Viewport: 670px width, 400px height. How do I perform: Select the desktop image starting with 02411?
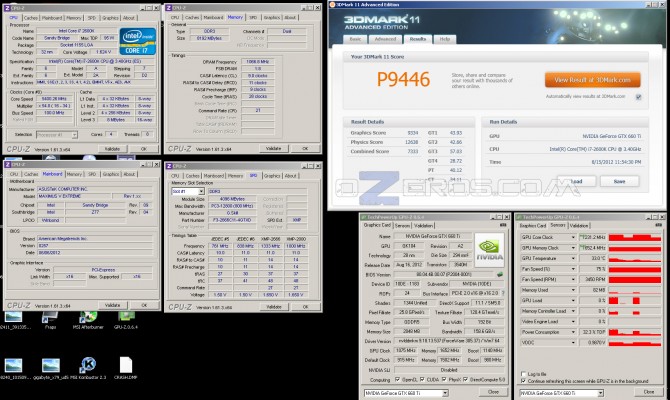[13, 318]
